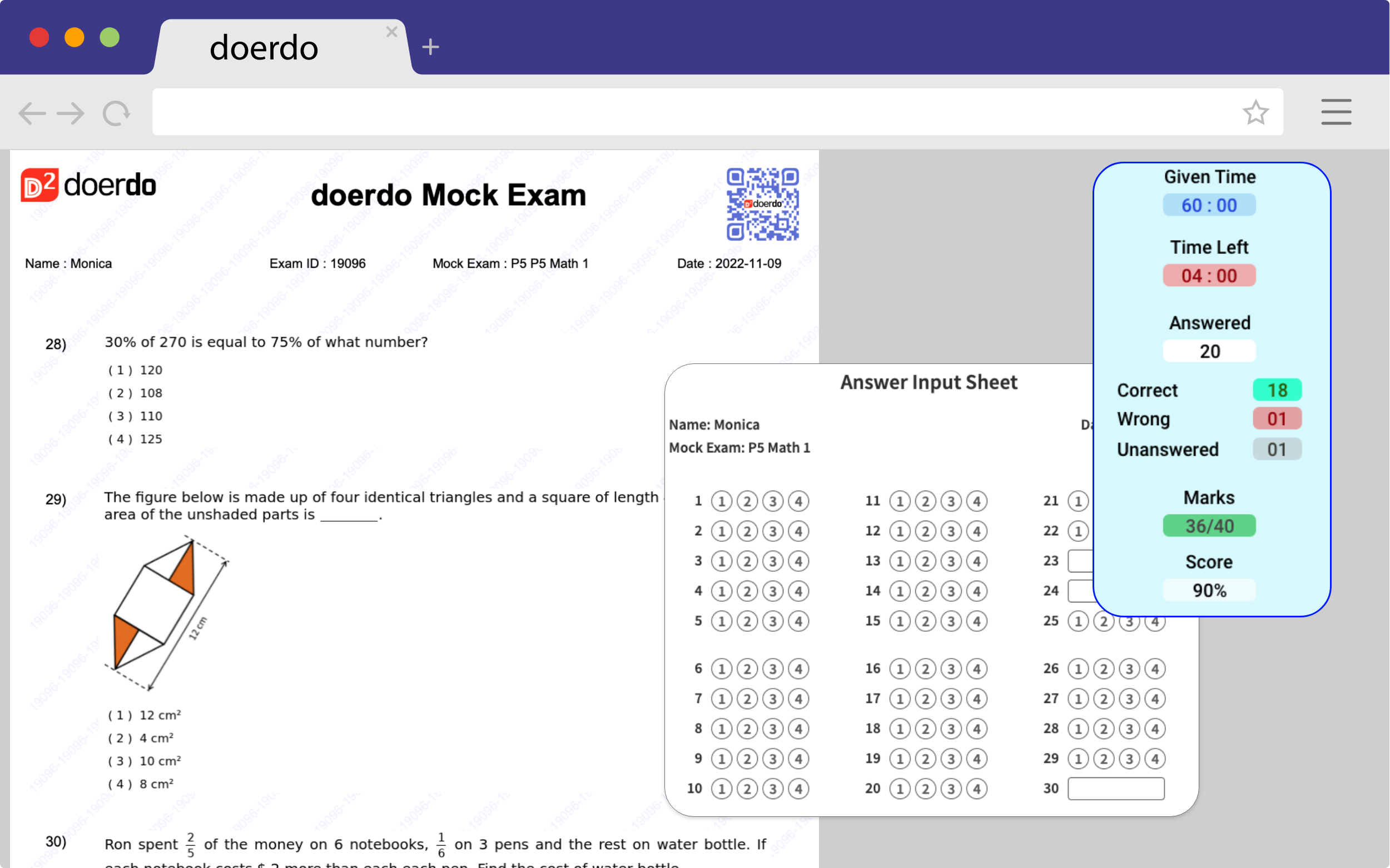This screenshot has height=868, width=1390.
Task: Click the browser back navigation arrow
Action: coord(32,112)
